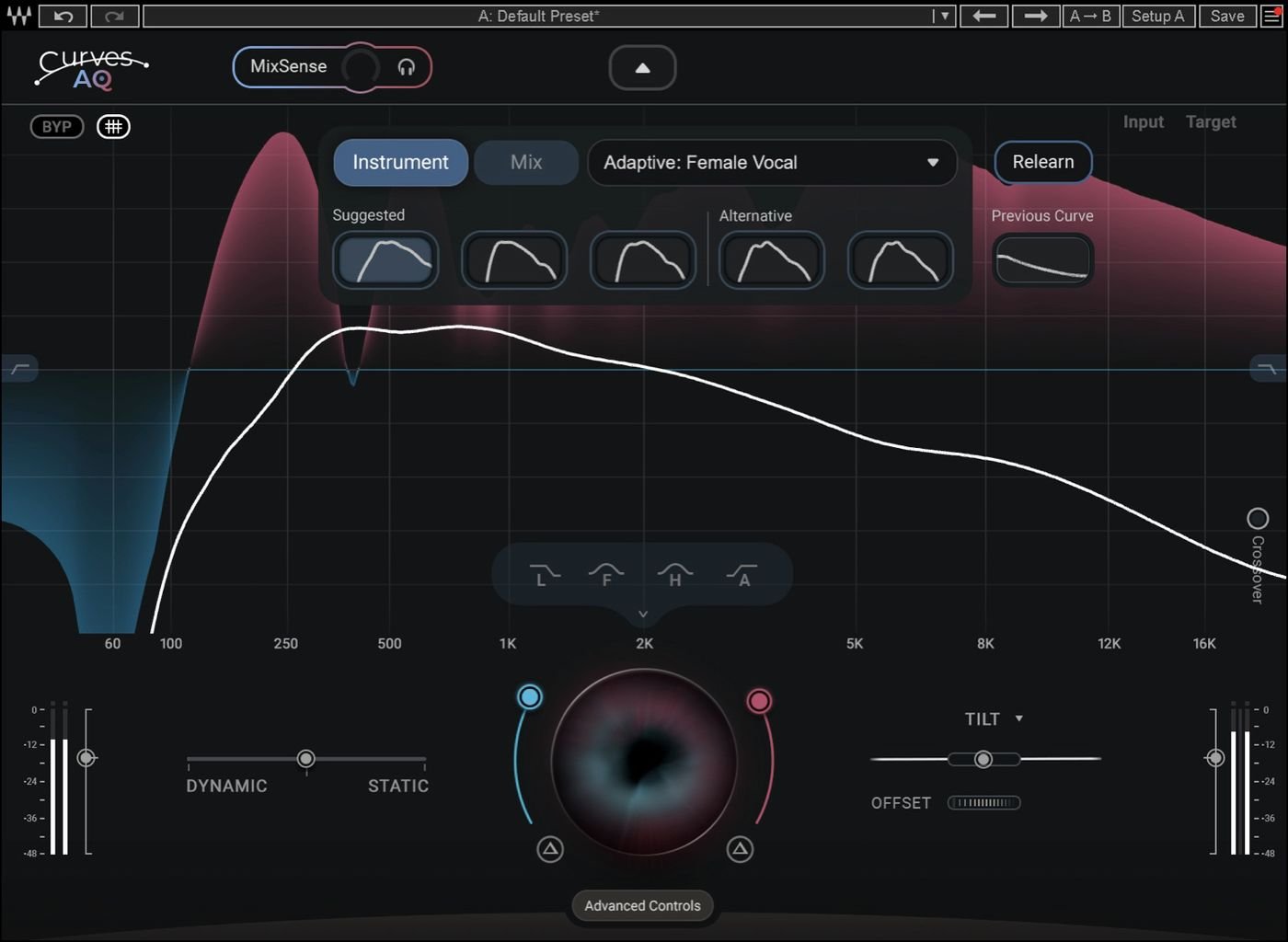Select the Previous Curve thumbnail

[x=1042, y=260]
